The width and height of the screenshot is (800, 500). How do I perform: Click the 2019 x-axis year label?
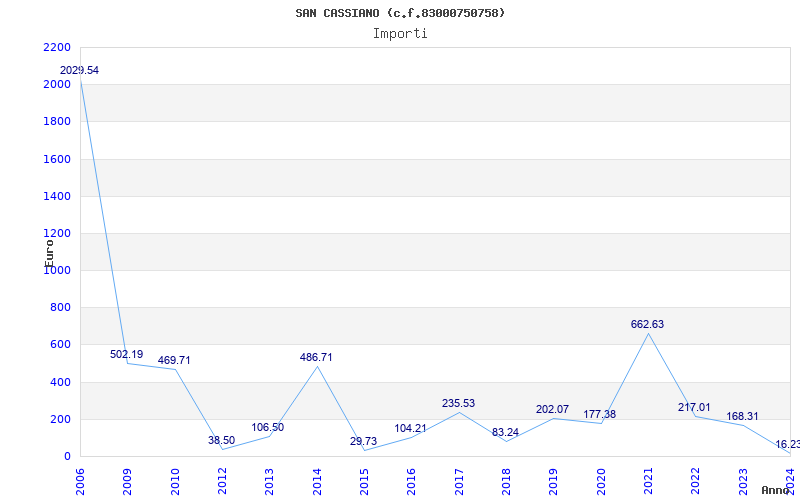pyautogui.click(x=553, y=481)
